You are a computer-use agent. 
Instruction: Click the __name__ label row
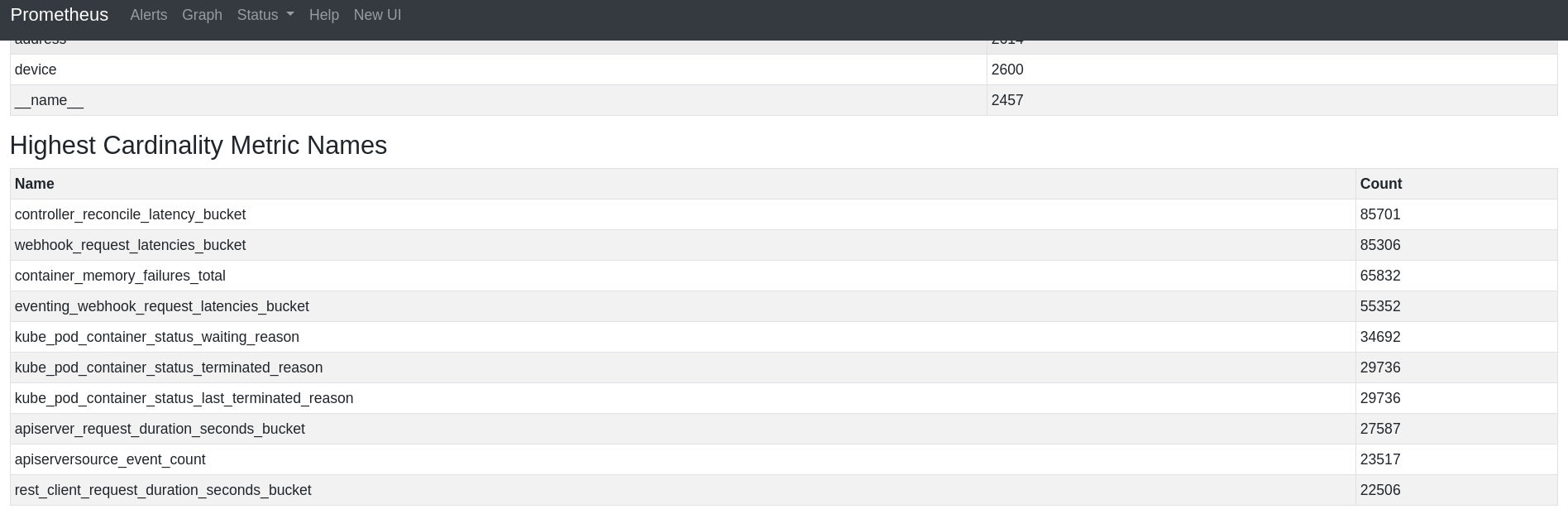(x=49, y=100)
